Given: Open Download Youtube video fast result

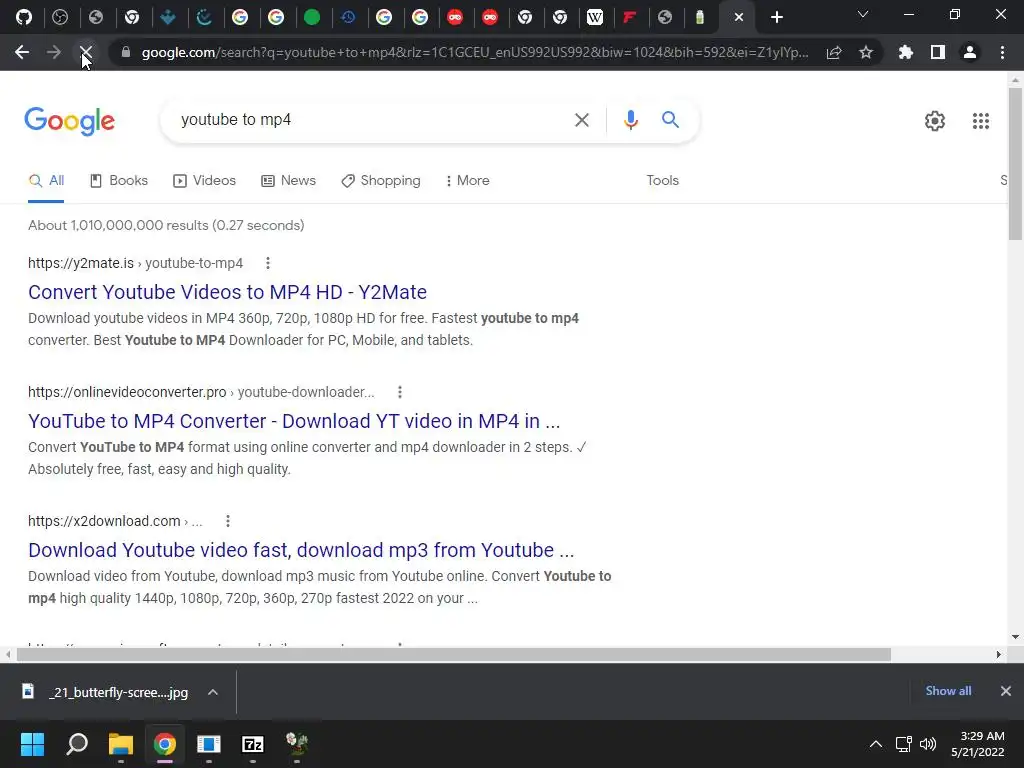Looking at the screenshot, I should [x=301, y=550].
